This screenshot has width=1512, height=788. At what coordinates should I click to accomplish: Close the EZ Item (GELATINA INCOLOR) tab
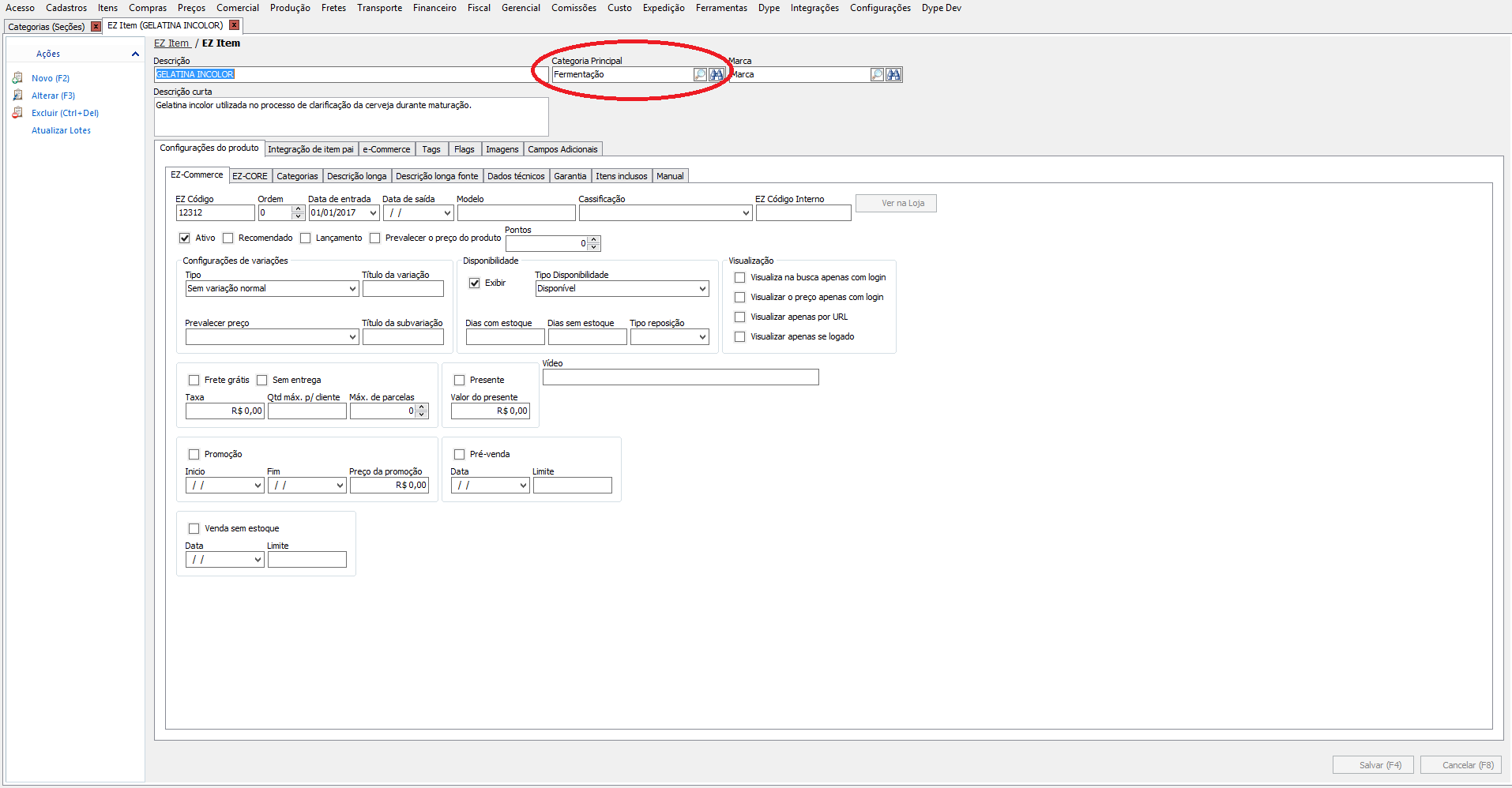point(234,25)
